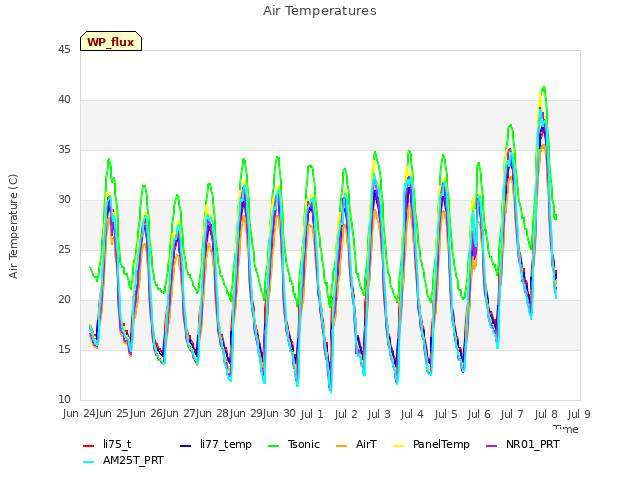Click the Jul 3 x-axis label
Screen dimensions: 640x480
379,414
